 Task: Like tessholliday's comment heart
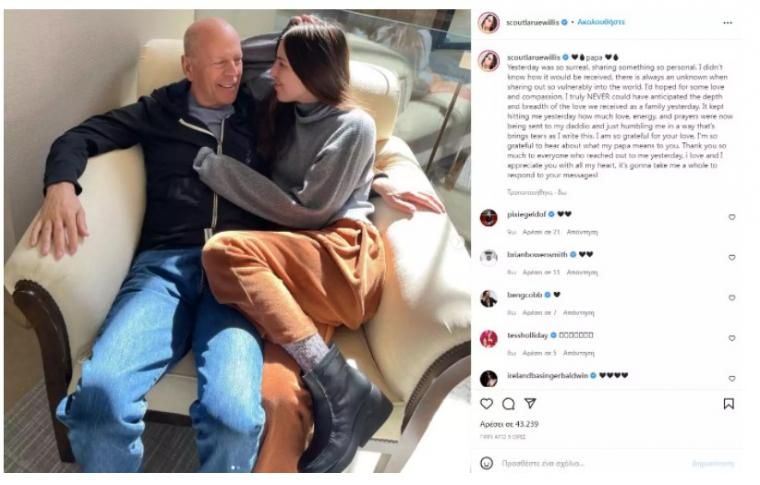coord(732,338)
